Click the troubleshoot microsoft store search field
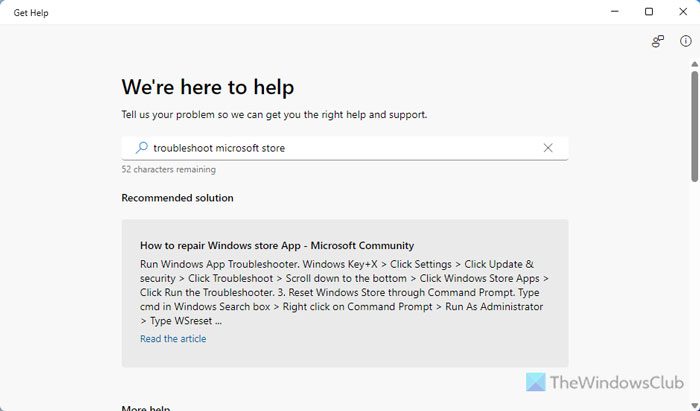The width and height of the screenshot is (700, 411). (345, 148)
